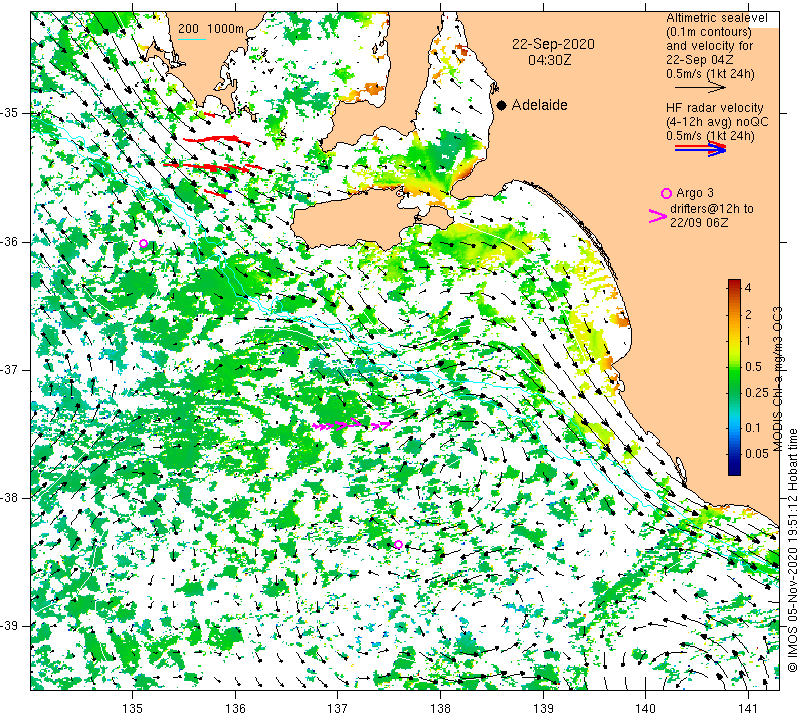
Task: Click the 'Altimetric sealevel' legend title
Action: 716,18
